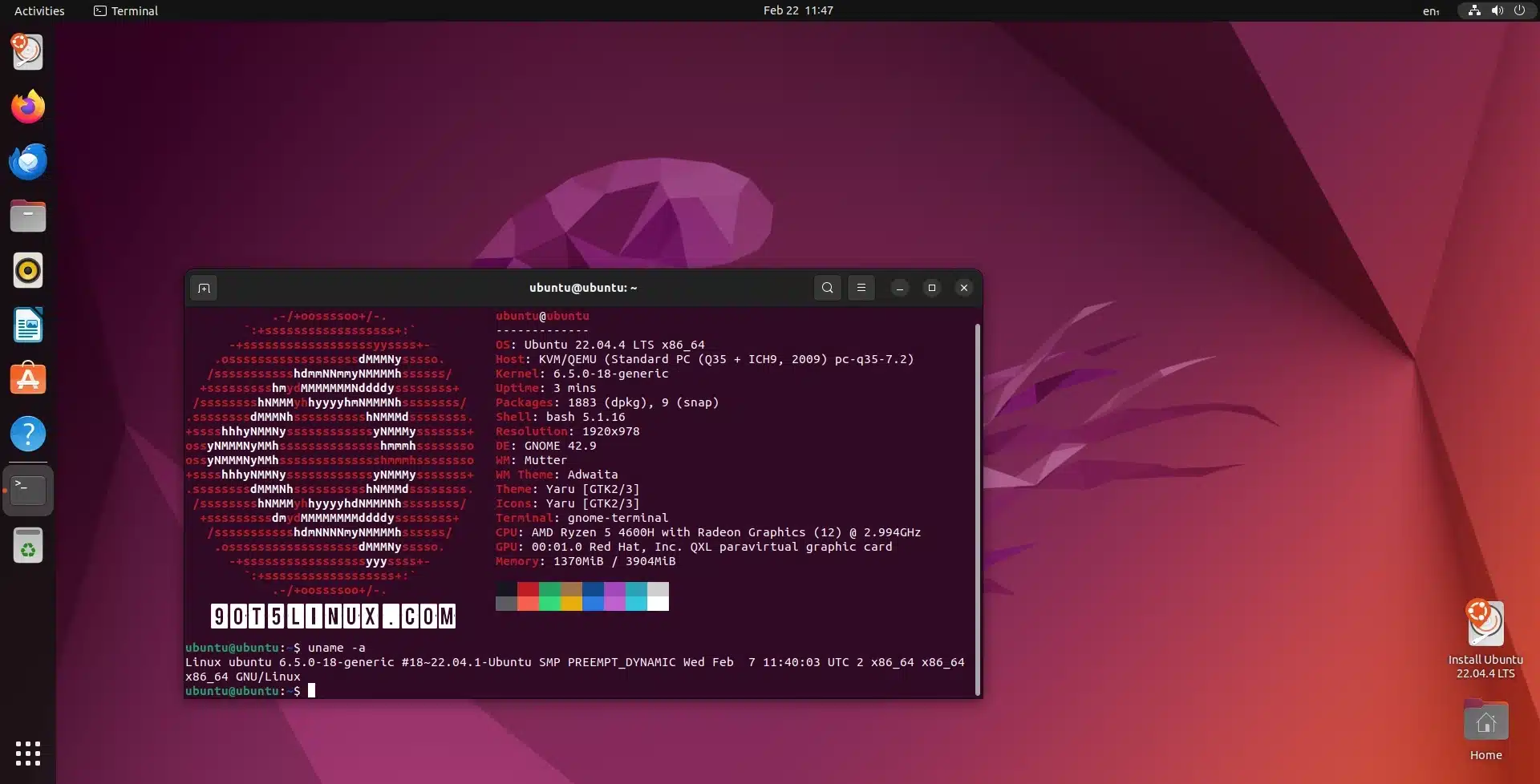The height and width of the screenshot is (784, 1540).
Task: Click the terminal vertical scrollbar
Action: pos(977,509)
